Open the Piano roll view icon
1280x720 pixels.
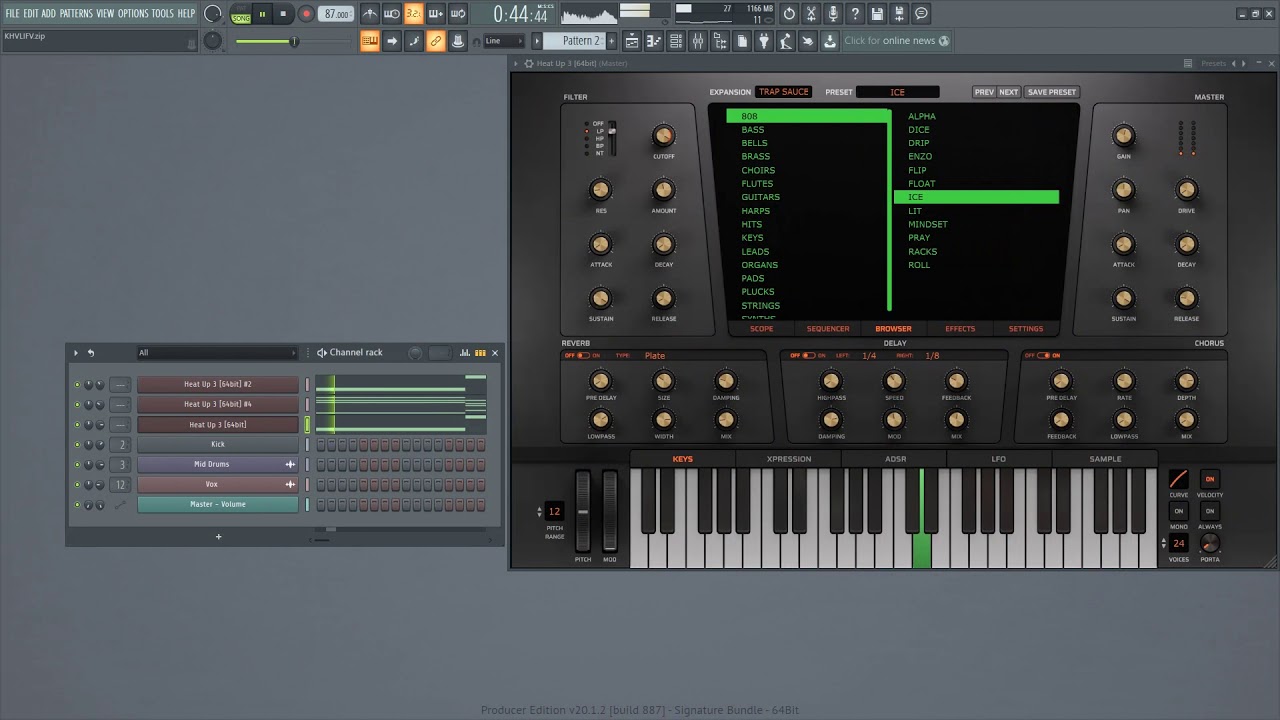pyautogui.click(x=654, y=41)
